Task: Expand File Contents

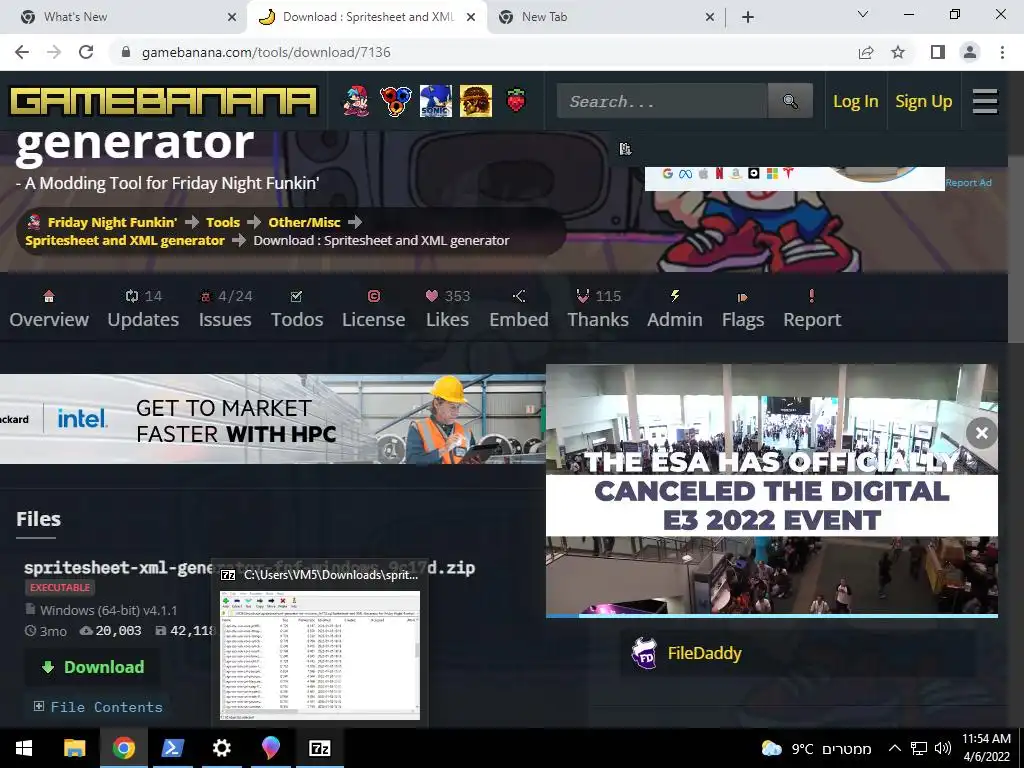Action: [98, 707]
